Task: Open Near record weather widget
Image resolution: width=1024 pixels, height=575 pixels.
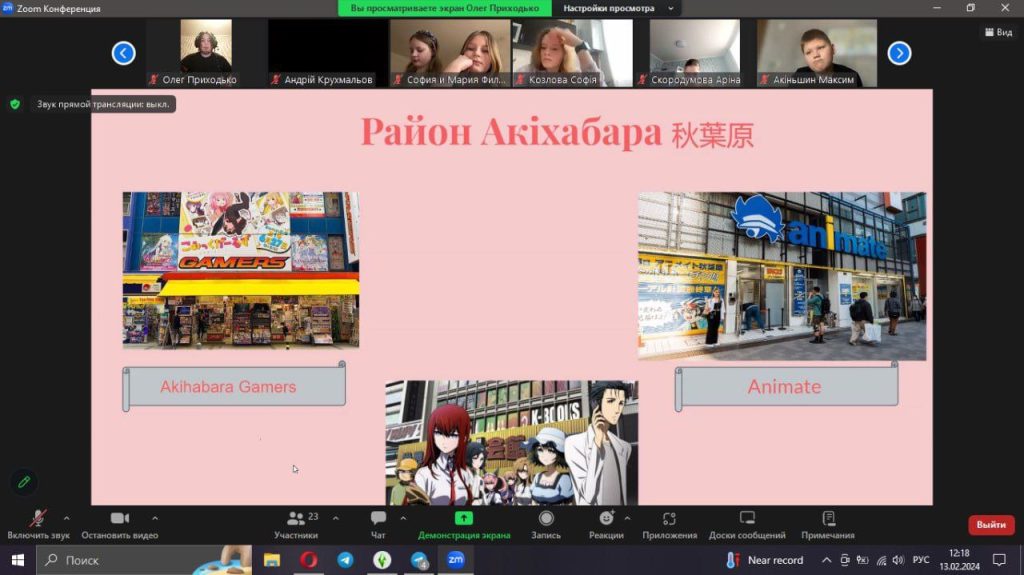Action: (x=765, y=560)
